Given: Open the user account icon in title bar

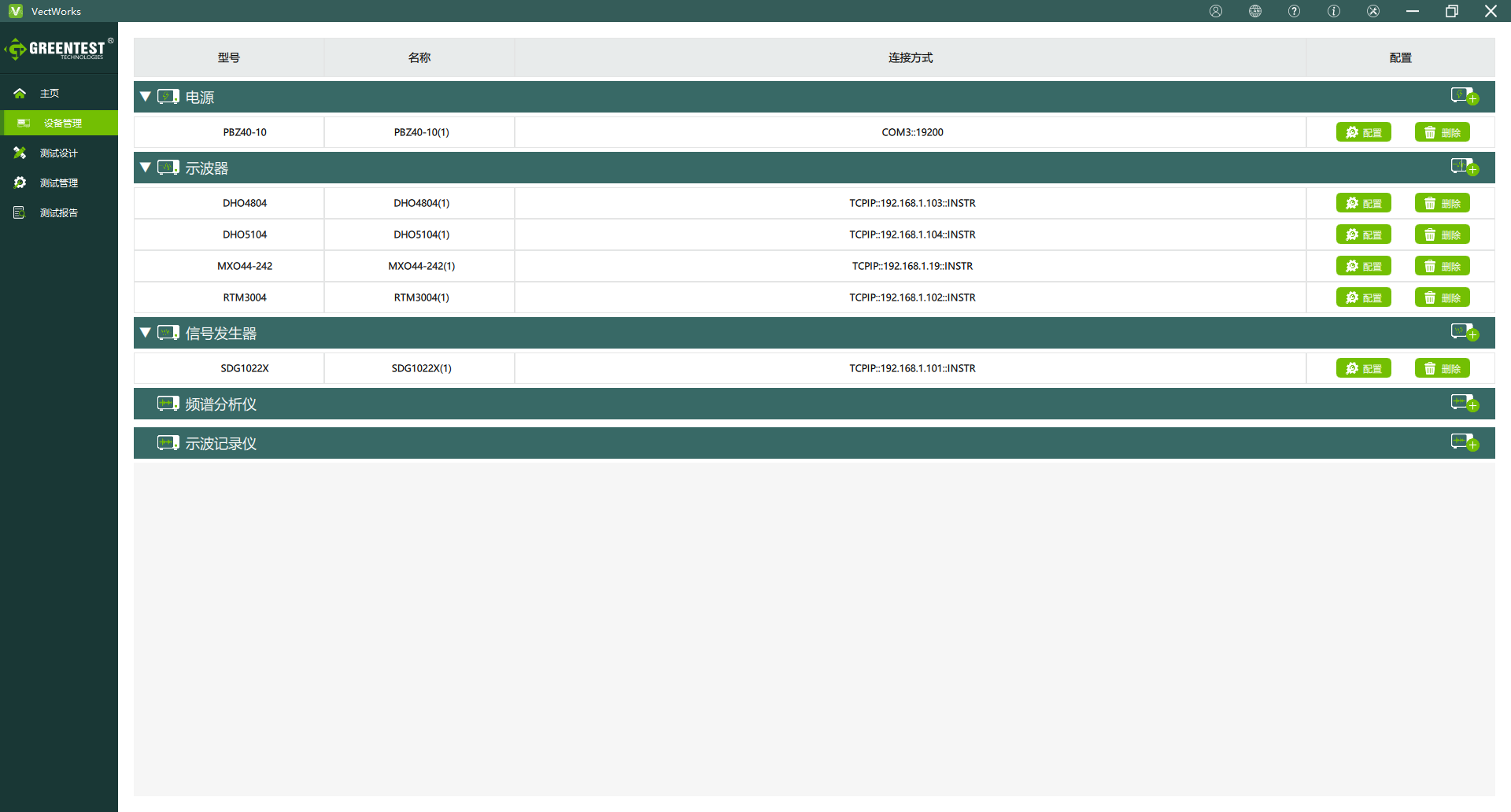Looking at the screenshot, I should coord(1216,11).
